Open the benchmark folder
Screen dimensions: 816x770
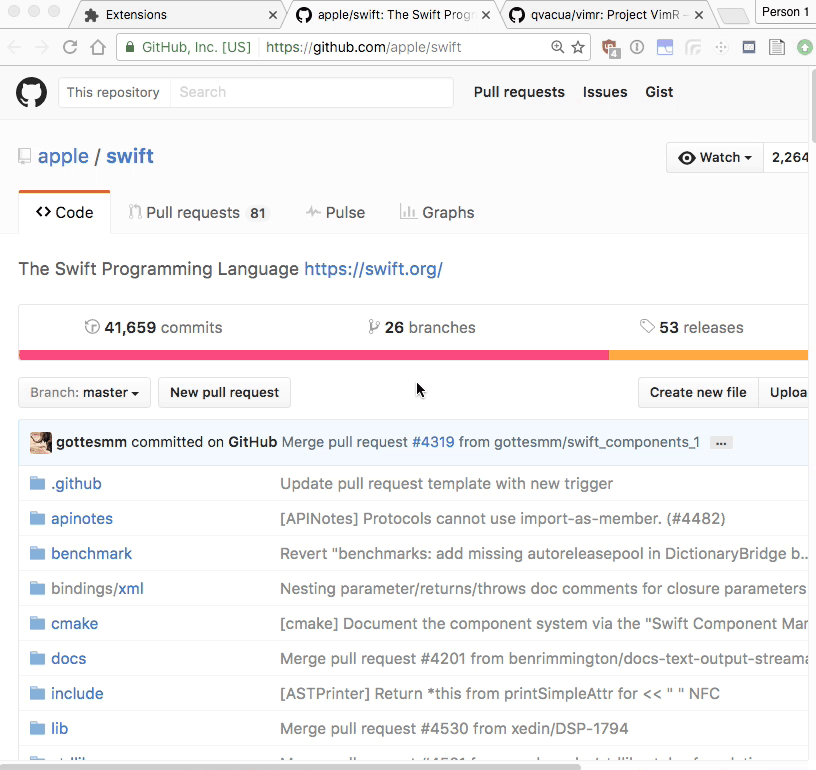[x=91, y=554]
